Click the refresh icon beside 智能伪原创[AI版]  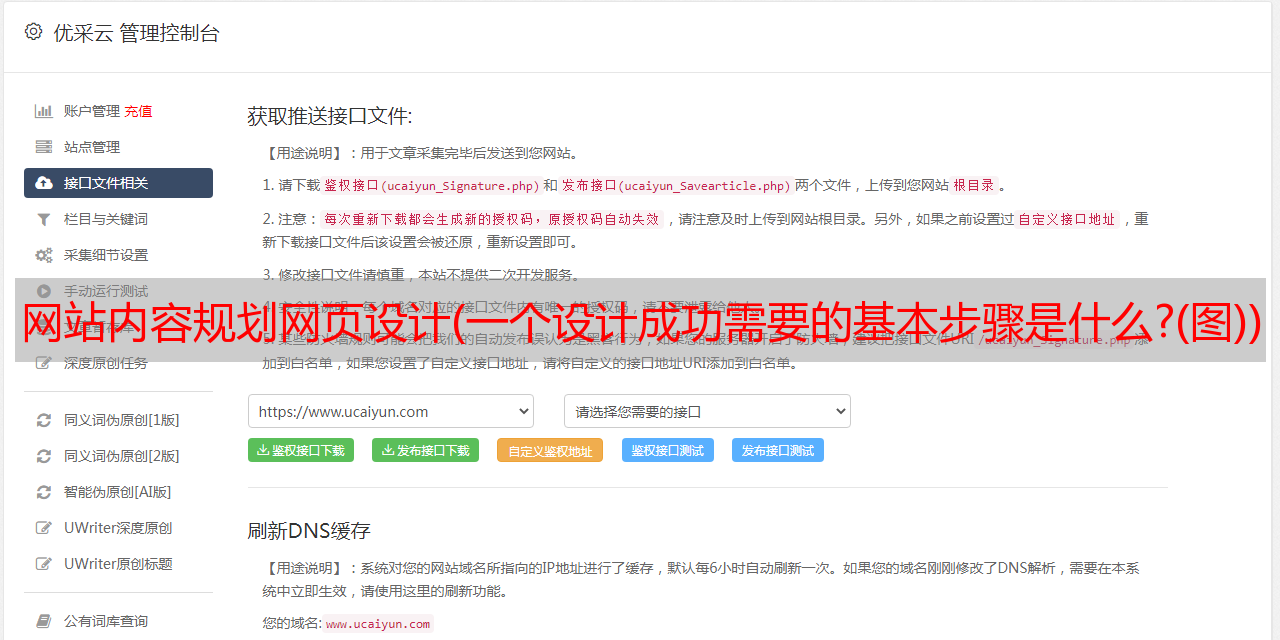point(44,492)
